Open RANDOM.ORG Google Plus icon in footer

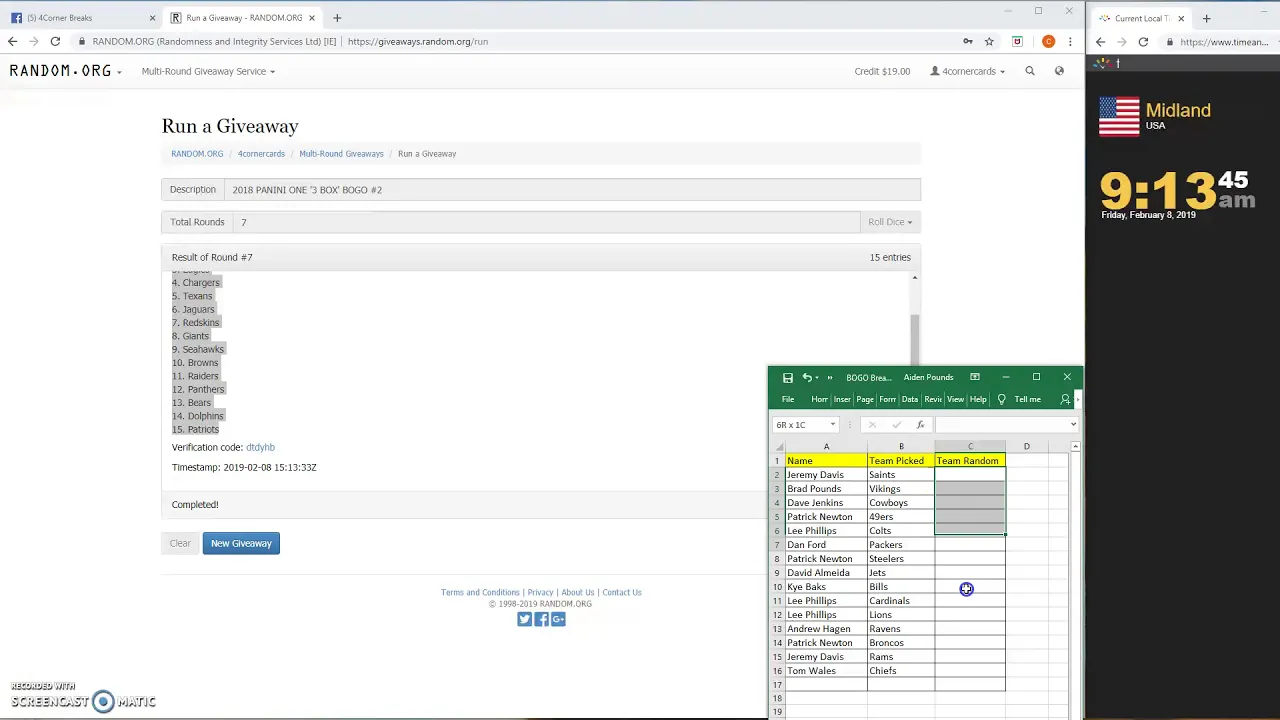[558, 619]
